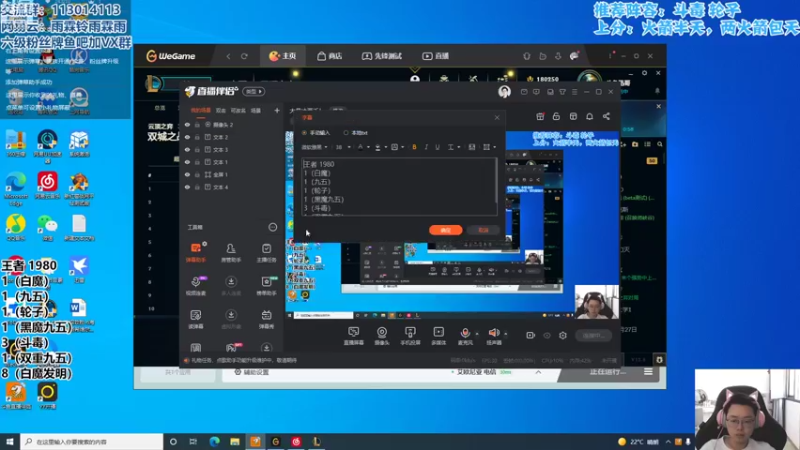Viewport: 800px width, 450px height.
Task: Click user avatar in 直播伴侣 title bar
Action: [504, 91]
